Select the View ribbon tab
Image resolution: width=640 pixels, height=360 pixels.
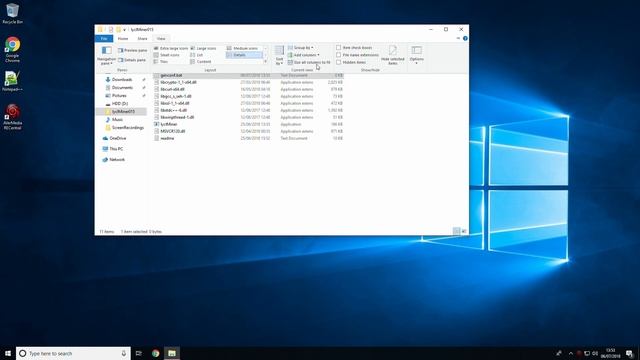(x=161, y=38)
